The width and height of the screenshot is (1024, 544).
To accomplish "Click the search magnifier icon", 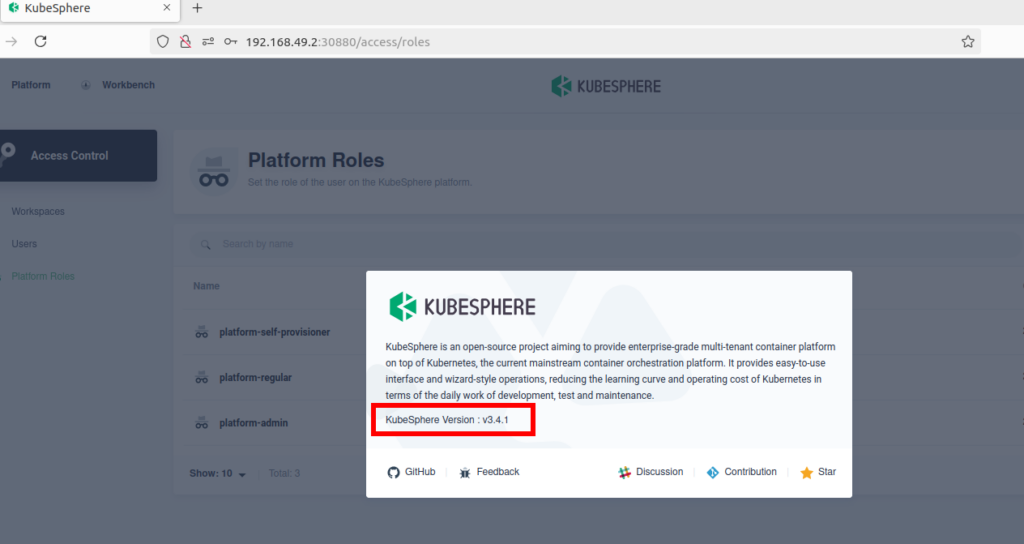I will 206,244.
